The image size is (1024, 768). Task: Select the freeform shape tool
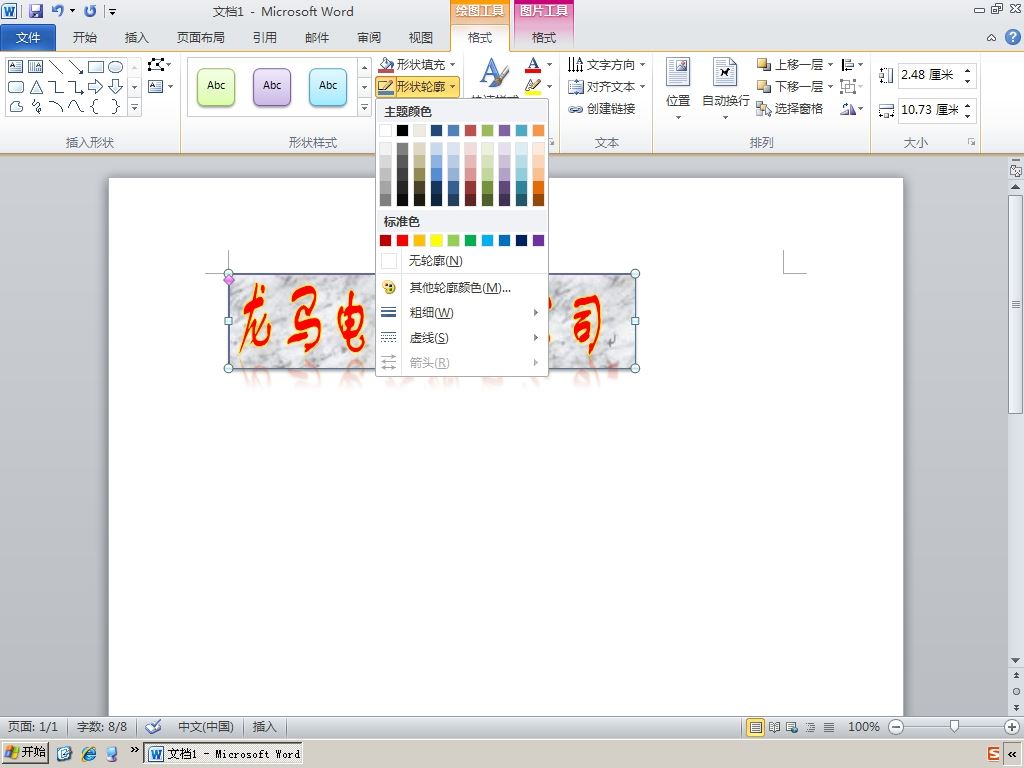tap(16, 106)
